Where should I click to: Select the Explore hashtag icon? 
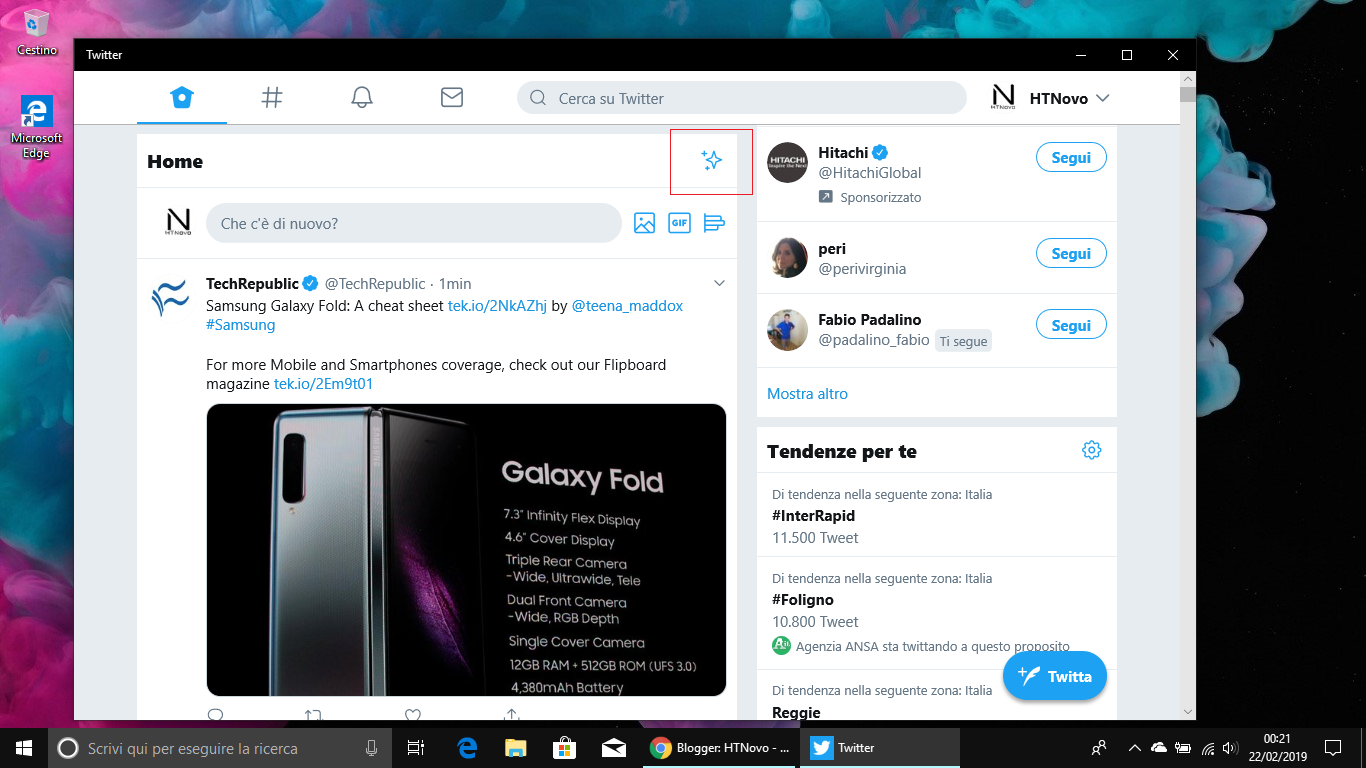271,97
